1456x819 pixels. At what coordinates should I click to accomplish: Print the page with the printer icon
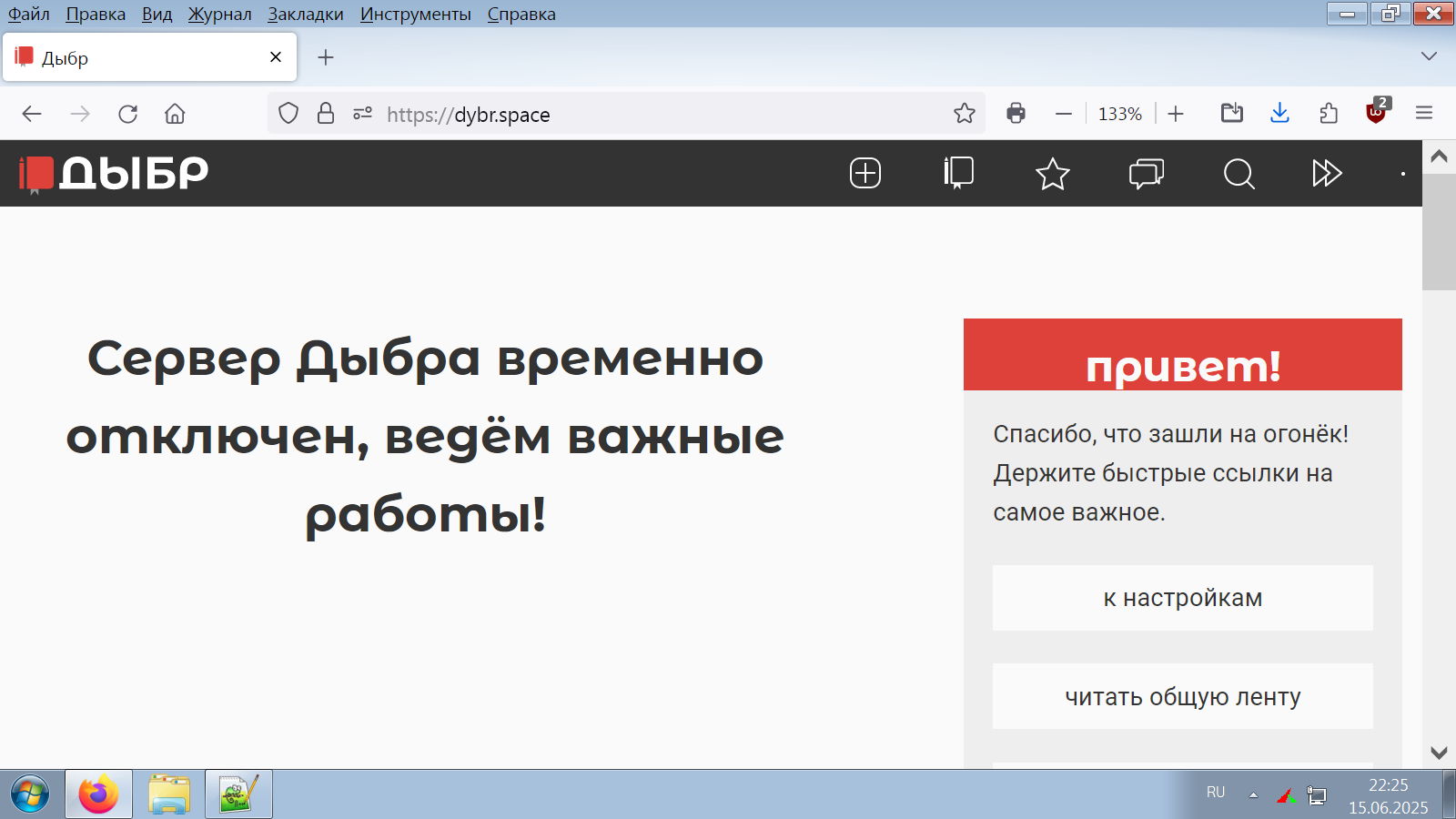1016,114
